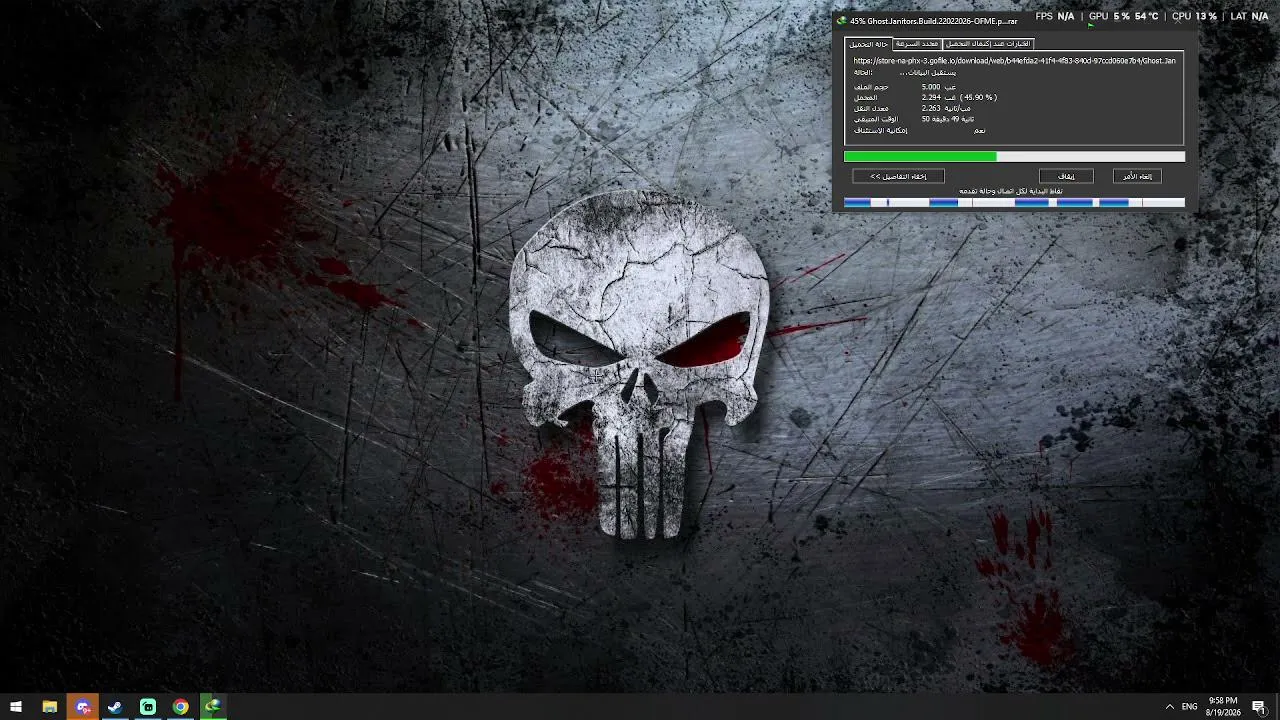Open the green Streamlabs taskbar icon
The height and width of the screenshot is (720, 1280).
coord(148,707)
